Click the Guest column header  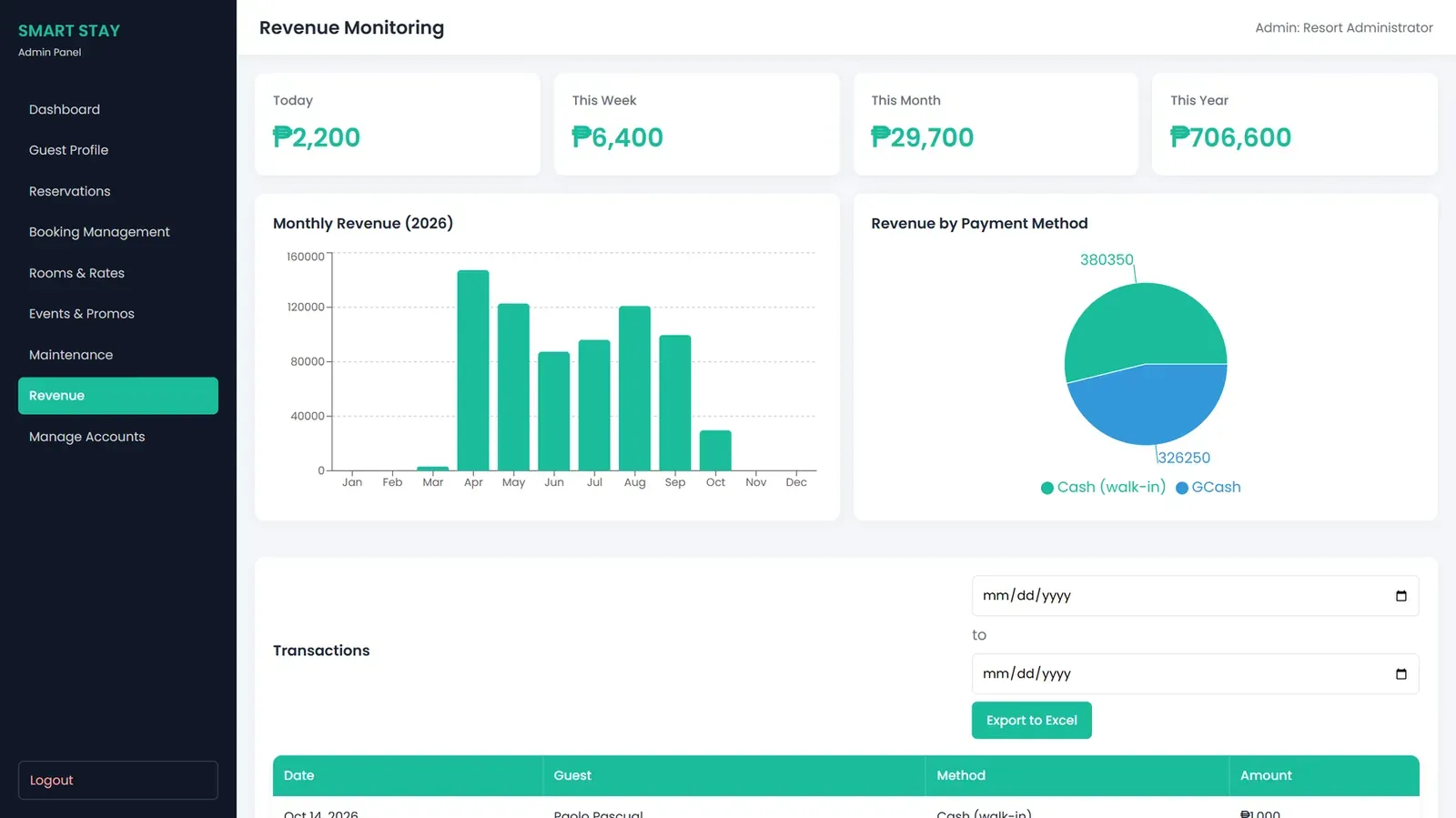coord(734,776)
